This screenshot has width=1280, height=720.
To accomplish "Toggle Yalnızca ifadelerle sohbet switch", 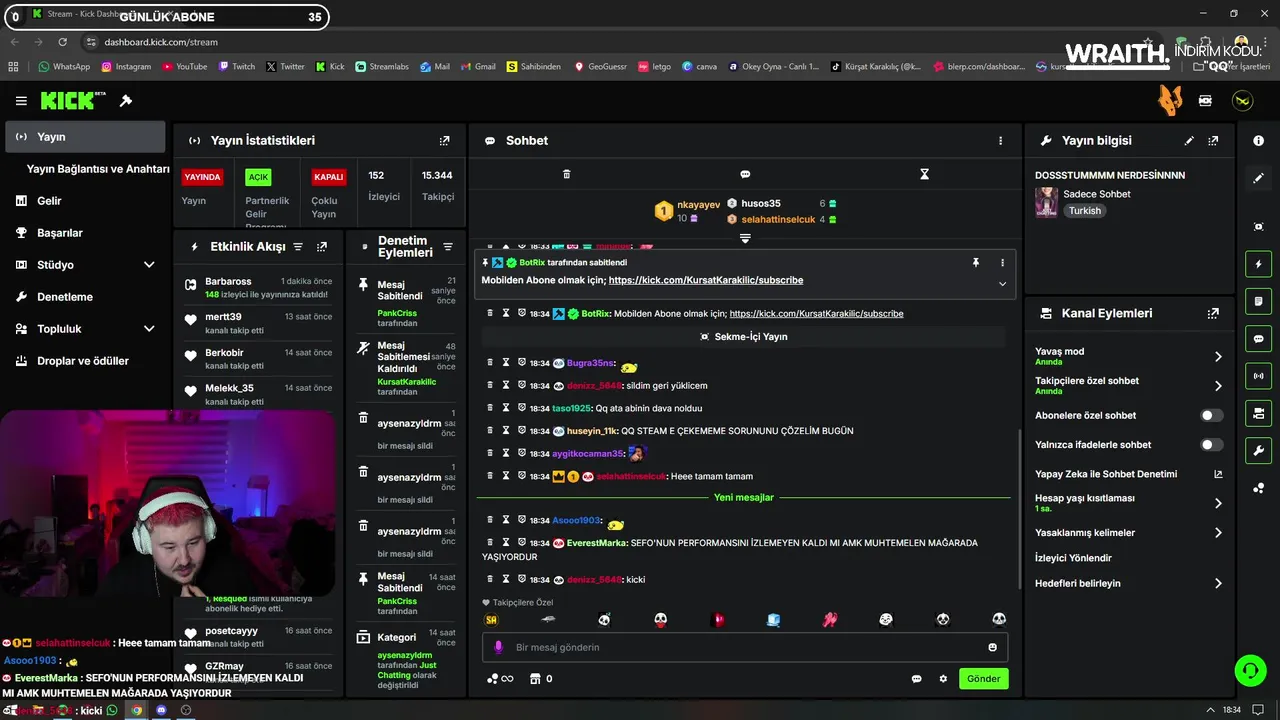I will (x=1211, y=445).
